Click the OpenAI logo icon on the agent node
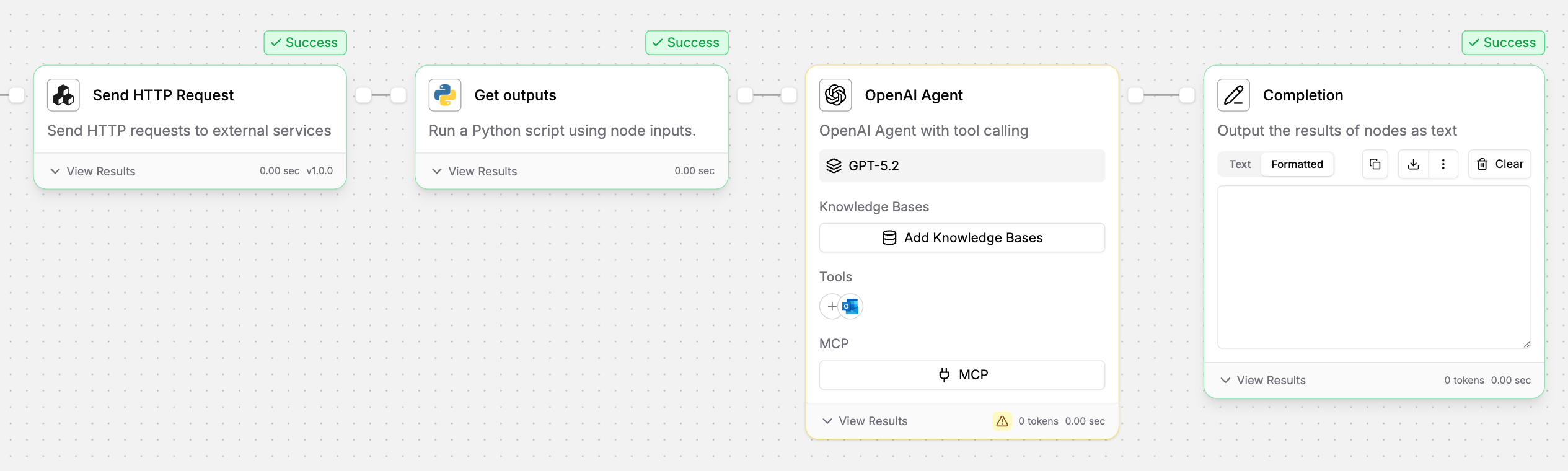1568x471 pixels. coord(835,95)
